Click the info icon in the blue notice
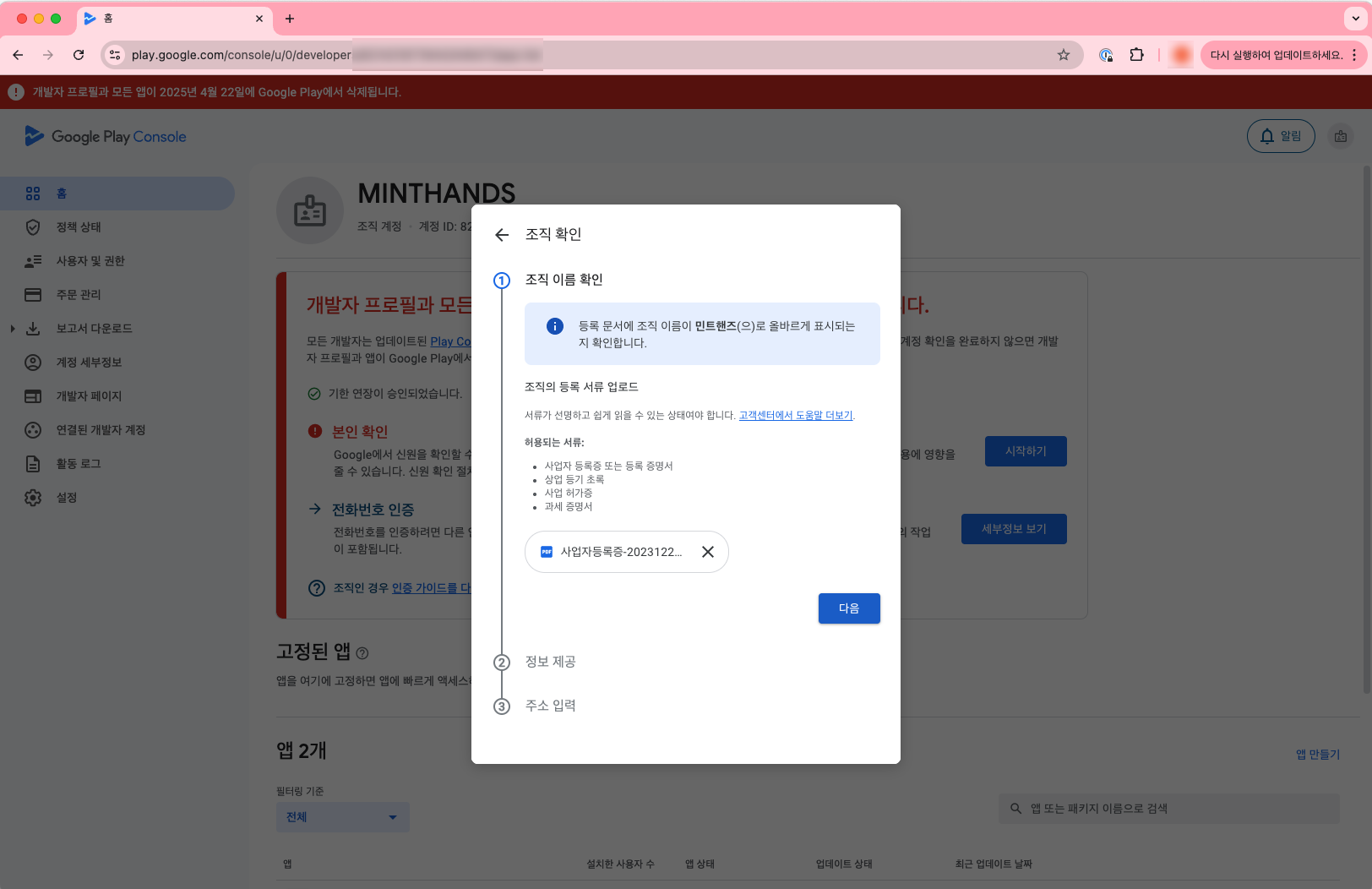Image resolution: width=1372 pixels, height=889 pixels. [x=555, y=326]
